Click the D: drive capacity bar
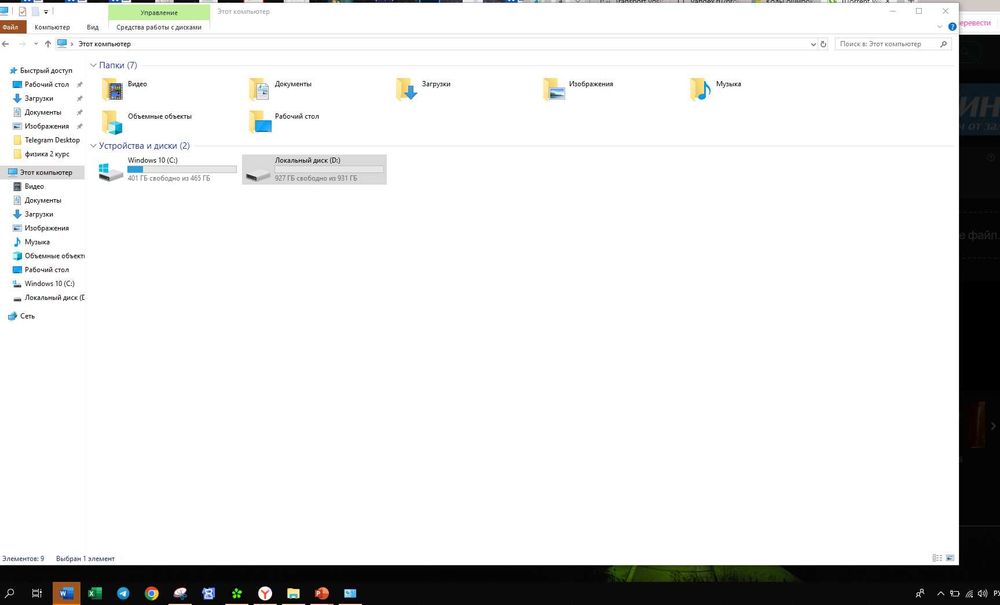 coord(329,170)
